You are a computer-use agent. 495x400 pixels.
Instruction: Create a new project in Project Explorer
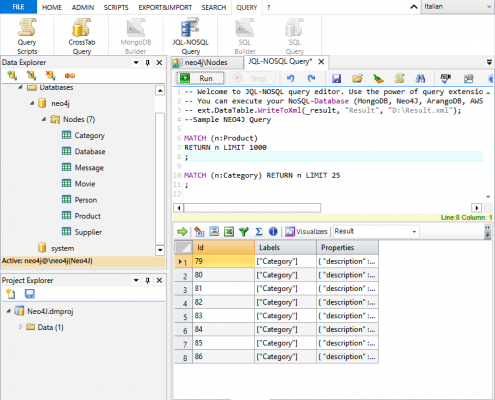point(11,294)
